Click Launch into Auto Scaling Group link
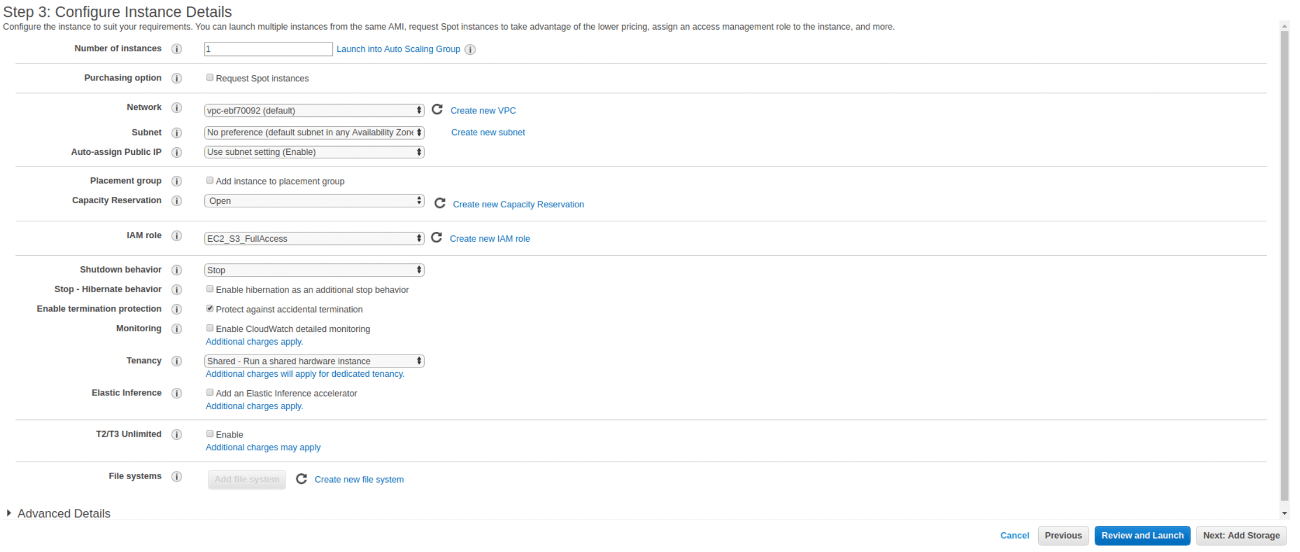1300x552 pixels. pyautogui.click(x=398, y=49)
